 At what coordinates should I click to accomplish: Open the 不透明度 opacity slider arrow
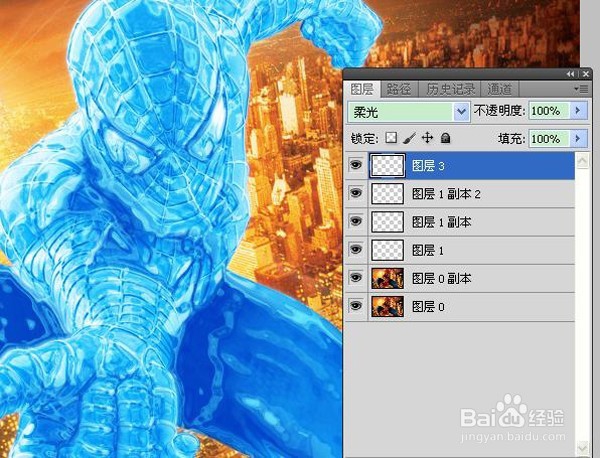[578, 111]
